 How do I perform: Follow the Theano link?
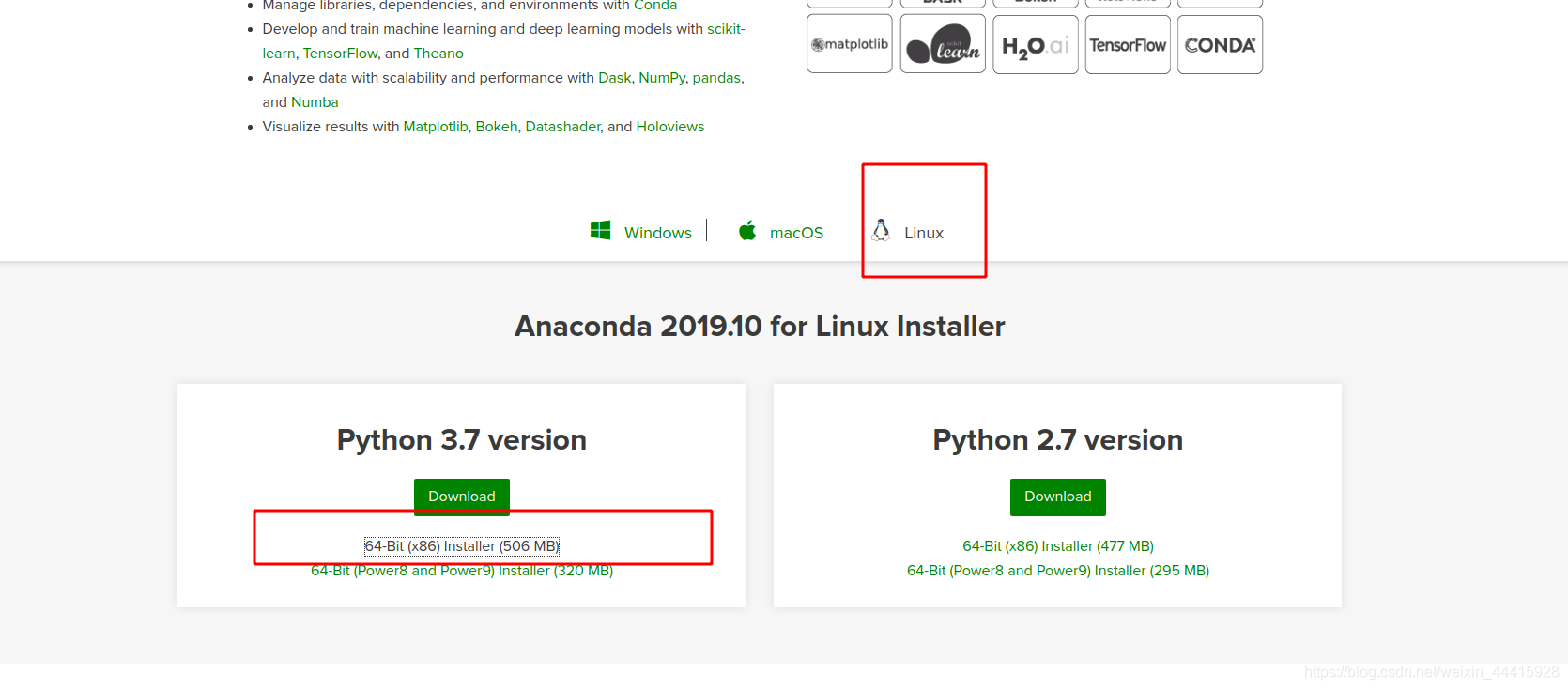[438, 54]
